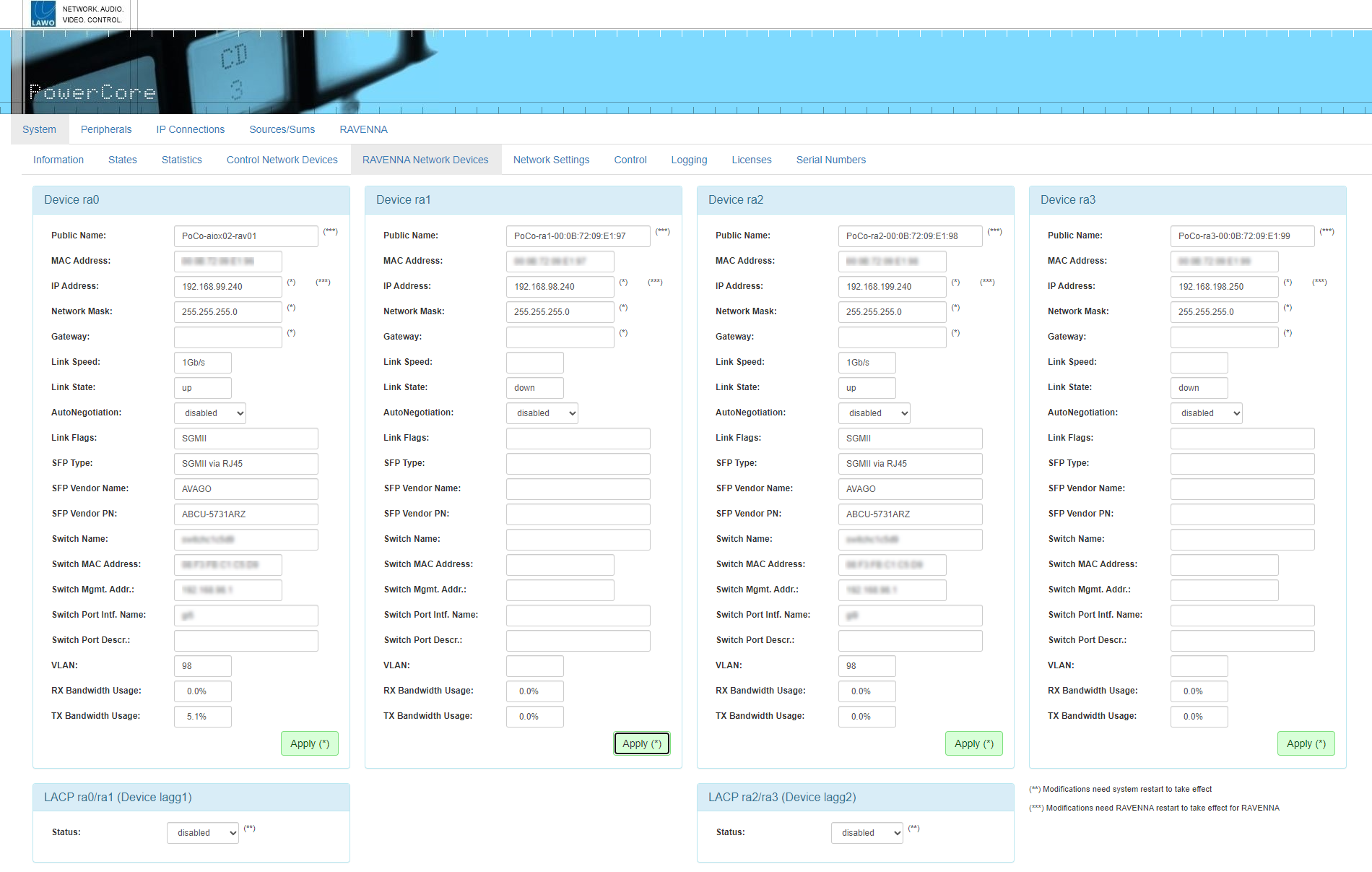Open AutoNegotiation dropdown for Device ra3

tap(1207, 413)
